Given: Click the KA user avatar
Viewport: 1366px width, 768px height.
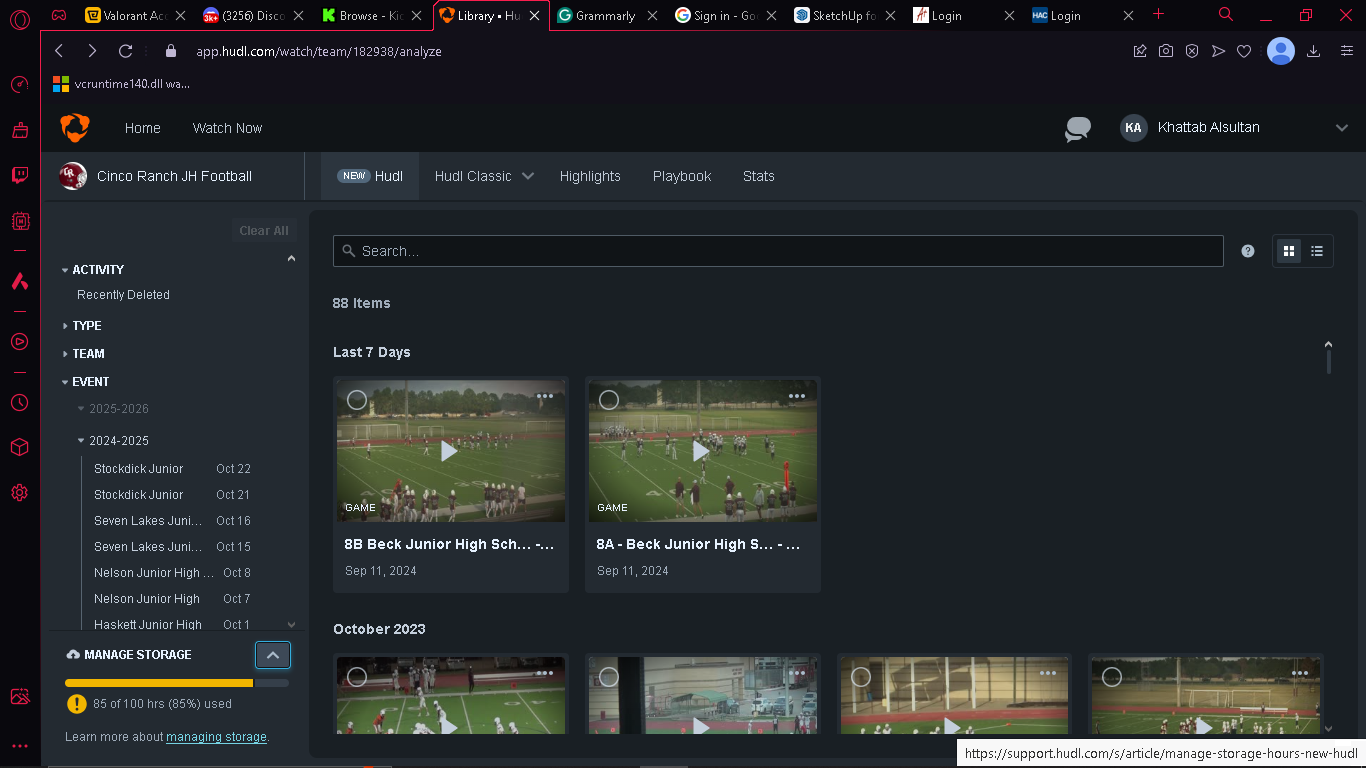Looking at the screenshot, I should 1133,128.
